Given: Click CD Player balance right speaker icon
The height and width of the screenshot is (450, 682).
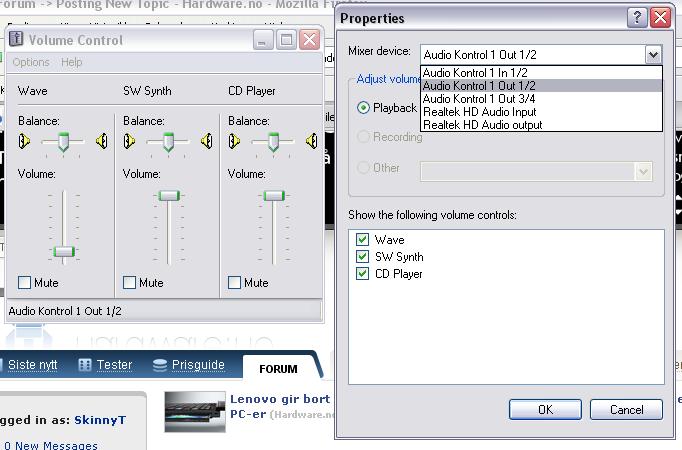Looking at the screenshot, I should (311, 141).
